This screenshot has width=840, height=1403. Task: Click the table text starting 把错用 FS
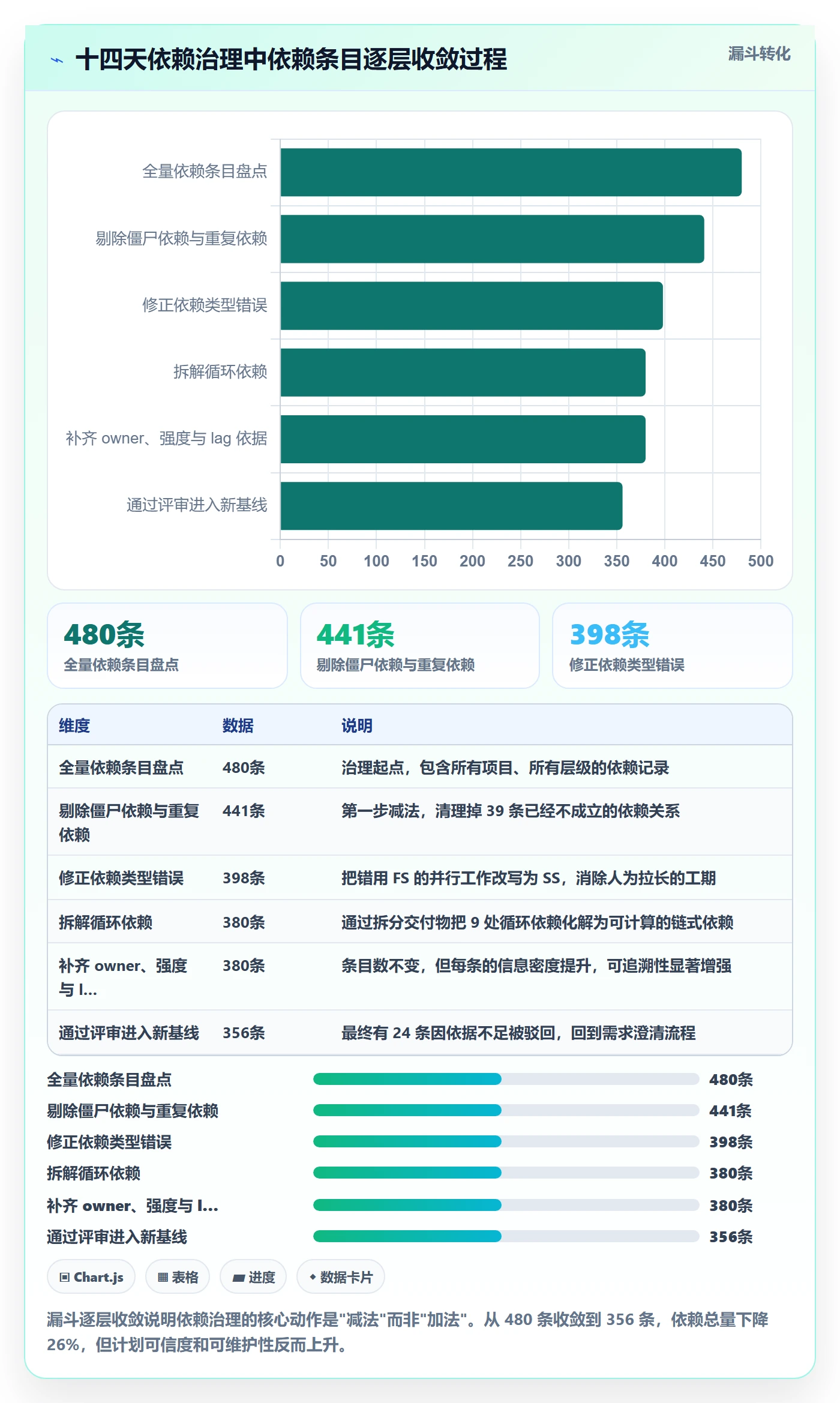[529, 878]
